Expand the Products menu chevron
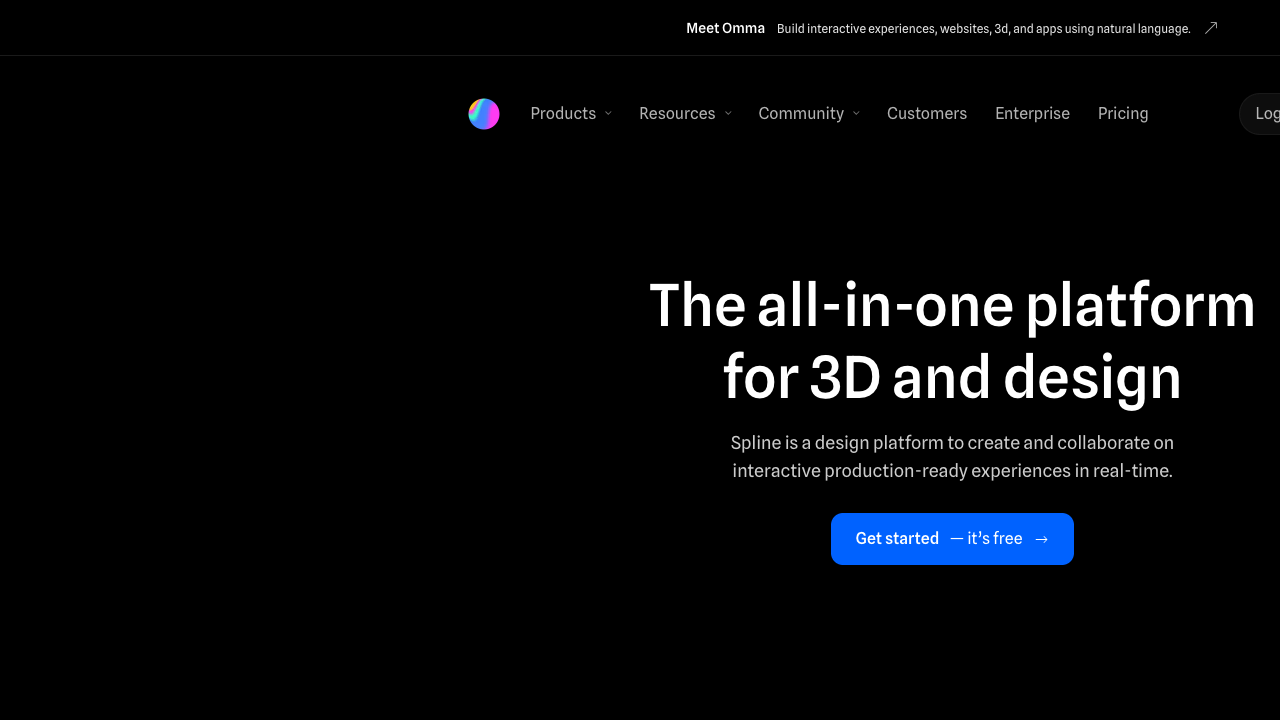 coord(608,114)
